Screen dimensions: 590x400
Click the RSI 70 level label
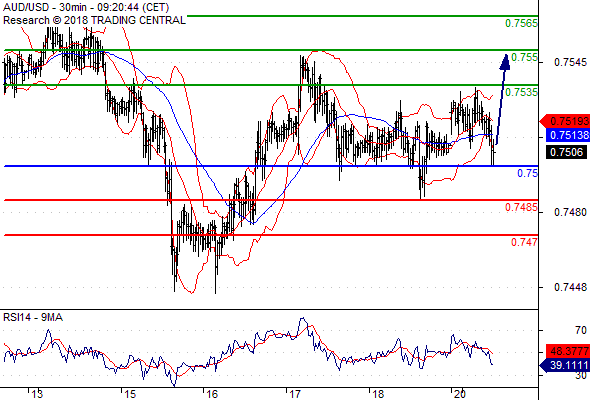[x=581, y=330]
